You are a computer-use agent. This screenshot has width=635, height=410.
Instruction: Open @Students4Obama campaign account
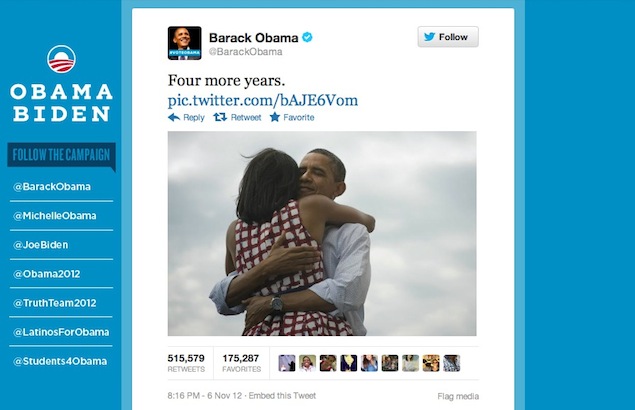(x=60, y=361)
